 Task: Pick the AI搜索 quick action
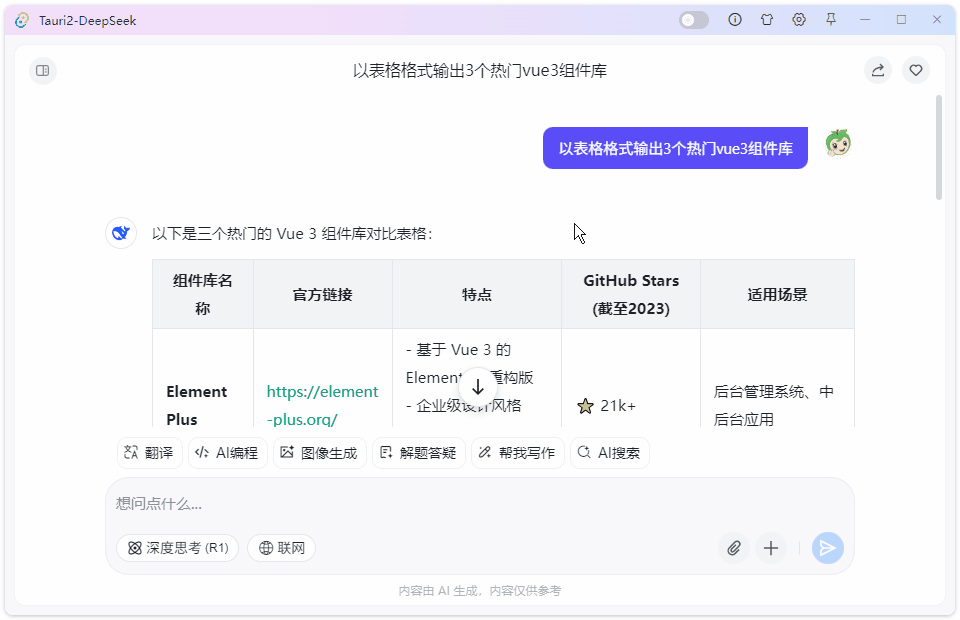tap(609, 453)
